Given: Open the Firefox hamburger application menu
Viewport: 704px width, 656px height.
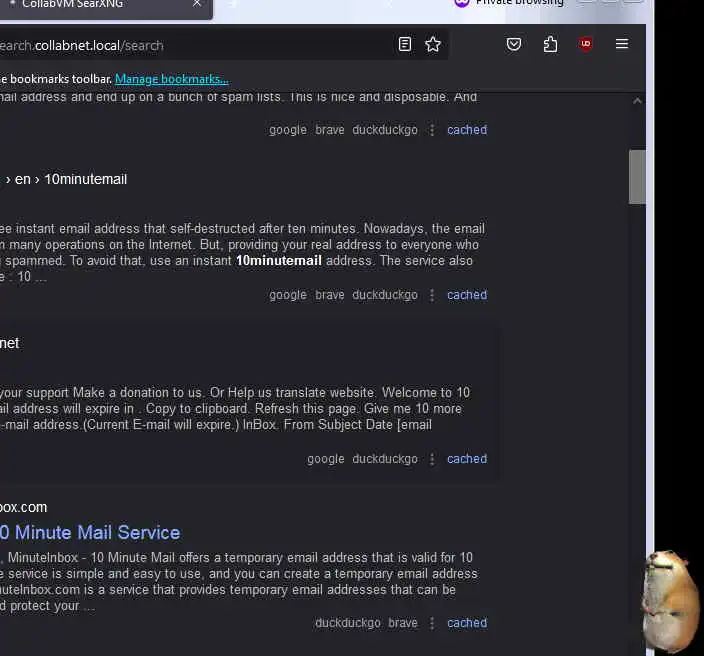Looking at the screenshot, I should click(622, 44).
